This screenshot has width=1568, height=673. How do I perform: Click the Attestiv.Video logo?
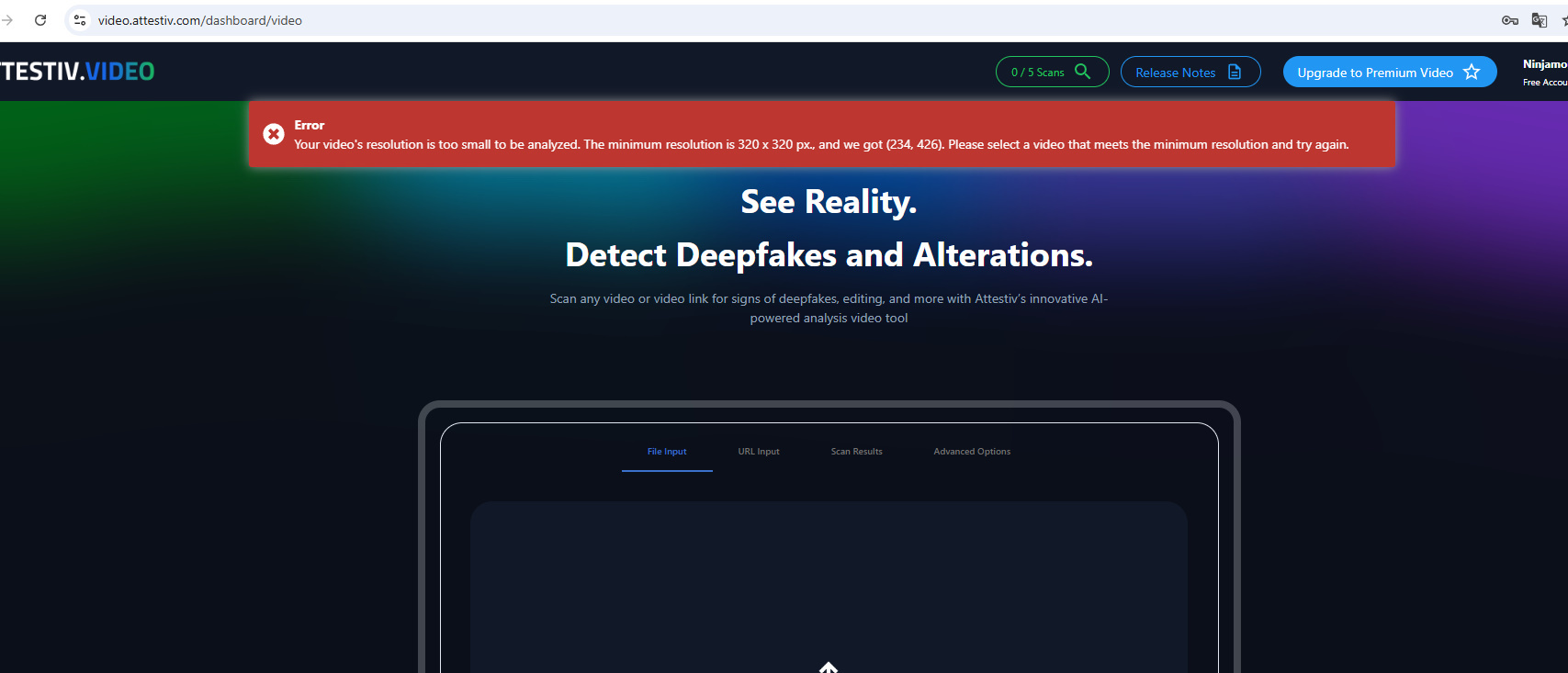pyautogui.click(x=77, y=72)
